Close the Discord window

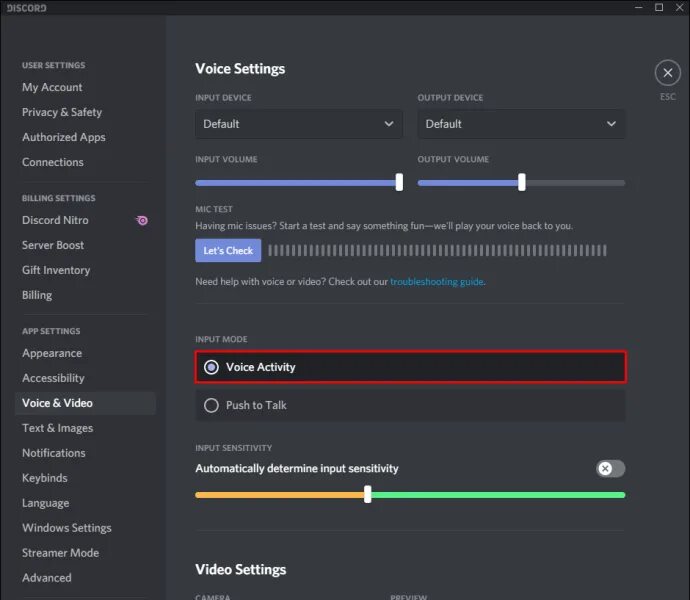click(679, 7)
